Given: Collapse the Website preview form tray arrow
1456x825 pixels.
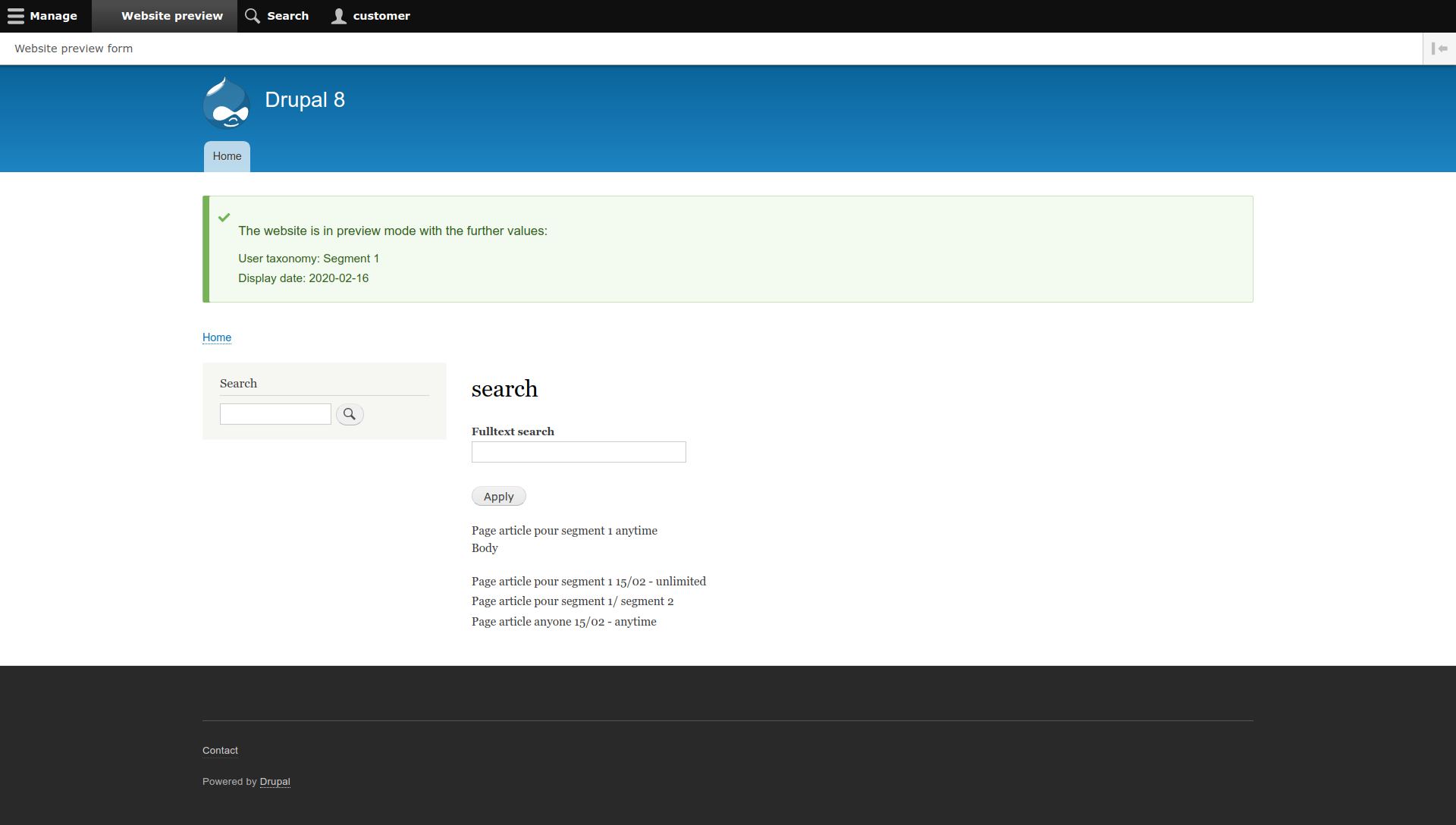Looking at the screenshot, I should (x=1440, y=48).
